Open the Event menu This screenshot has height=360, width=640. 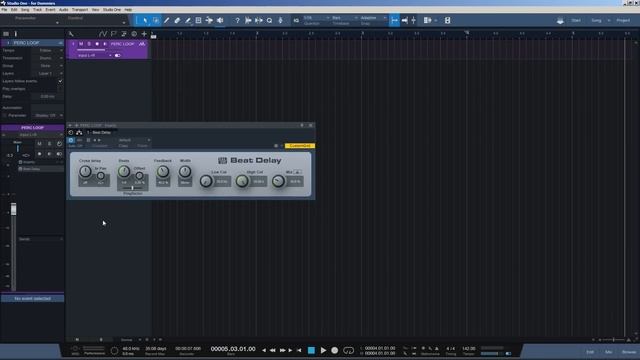(x=50, y=9)
